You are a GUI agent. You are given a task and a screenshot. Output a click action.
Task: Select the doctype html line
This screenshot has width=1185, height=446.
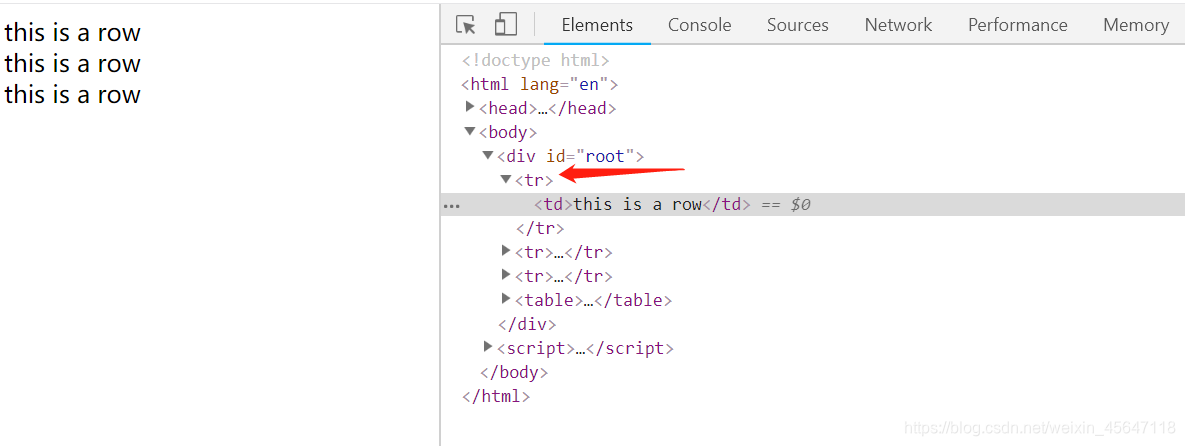(536, 60)
